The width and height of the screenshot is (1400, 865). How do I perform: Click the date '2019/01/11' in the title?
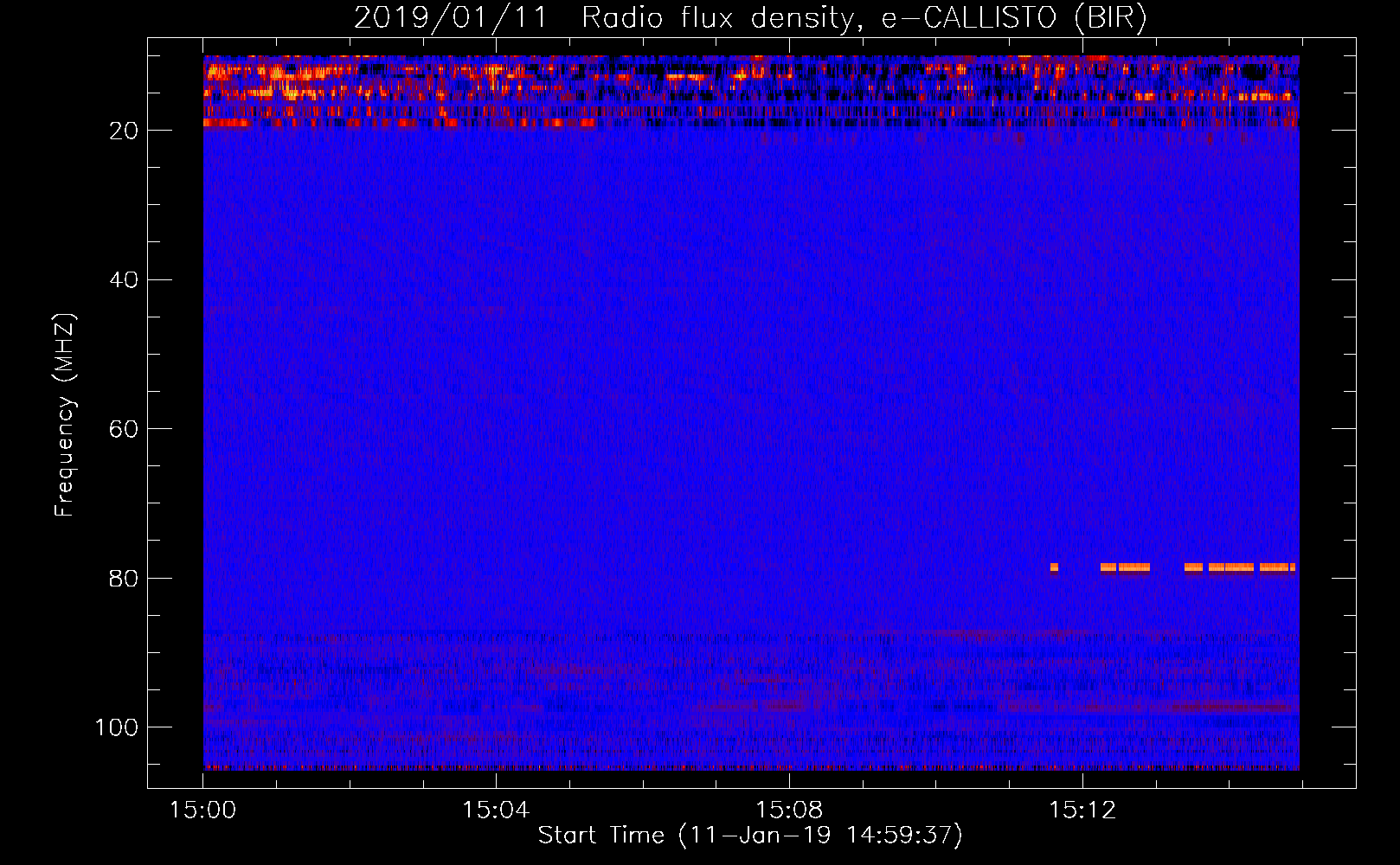coord(451,17)
